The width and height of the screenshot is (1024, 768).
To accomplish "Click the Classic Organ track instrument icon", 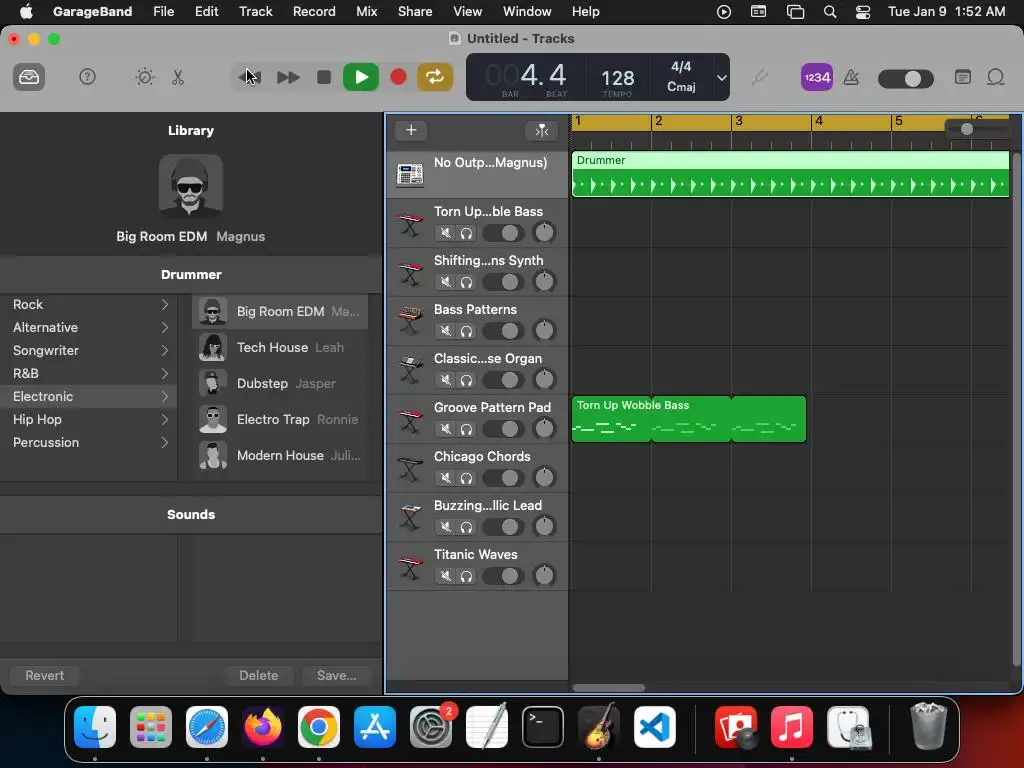I will tap(410, 370).
